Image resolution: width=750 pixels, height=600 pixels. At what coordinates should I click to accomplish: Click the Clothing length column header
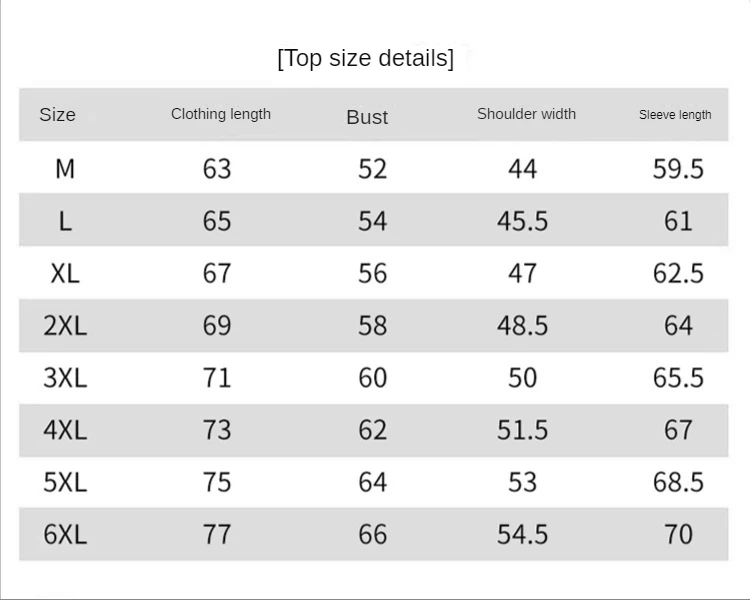(x=221, y=114)
